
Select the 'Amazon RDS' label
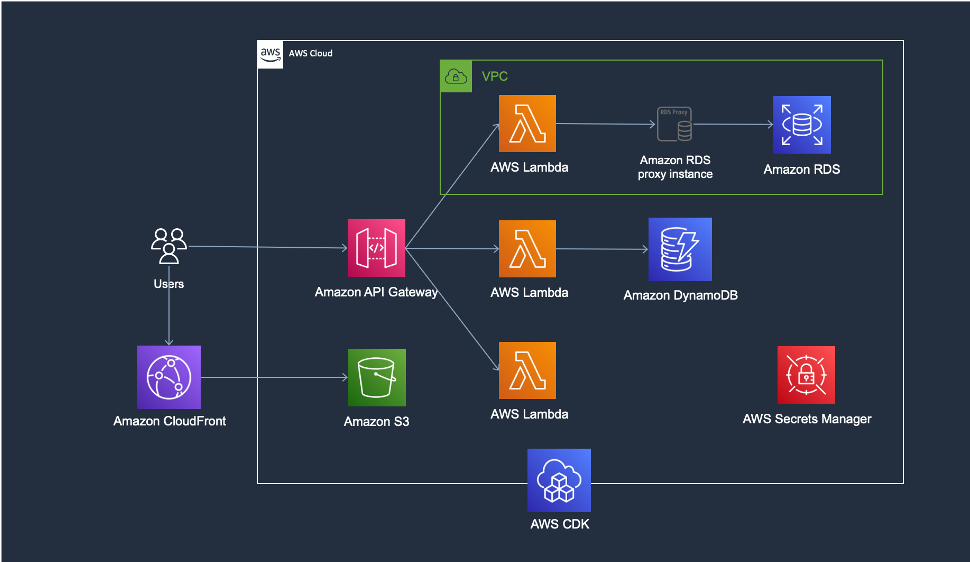click(x=802, y=169)
